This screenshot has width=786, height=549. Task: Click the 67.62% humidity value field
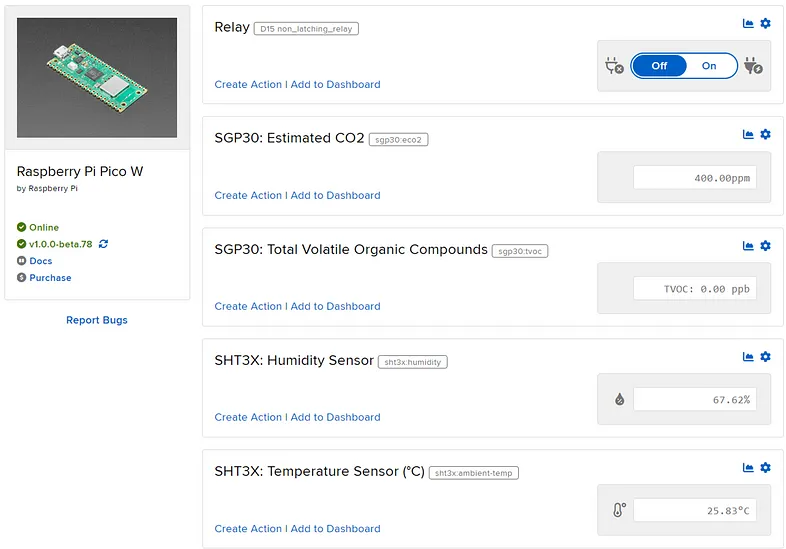pyautogui.click(x=695, y=399)
